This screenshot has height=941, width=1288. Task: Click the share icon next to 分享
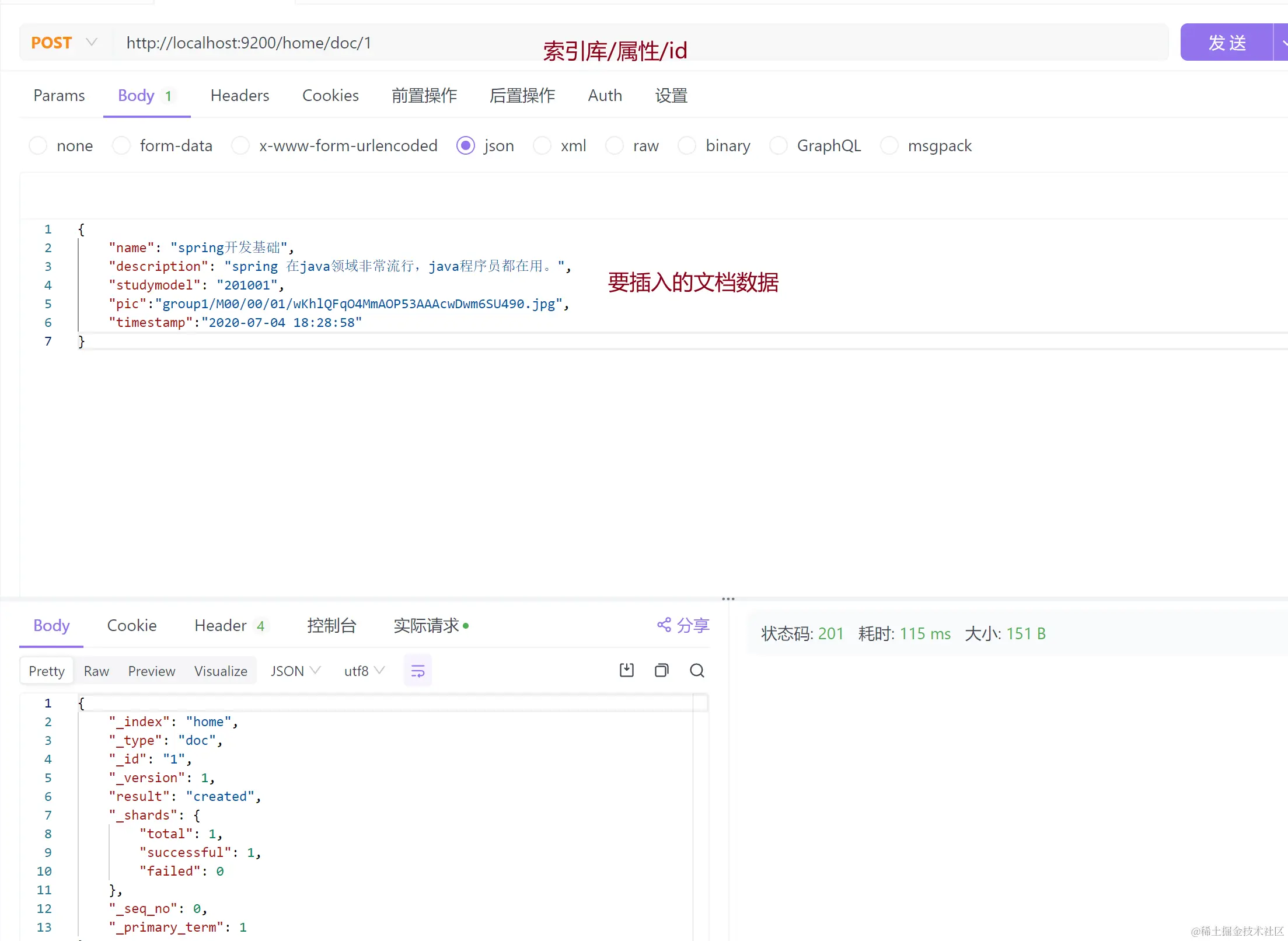pyautogui.click(x=664, y=625)
